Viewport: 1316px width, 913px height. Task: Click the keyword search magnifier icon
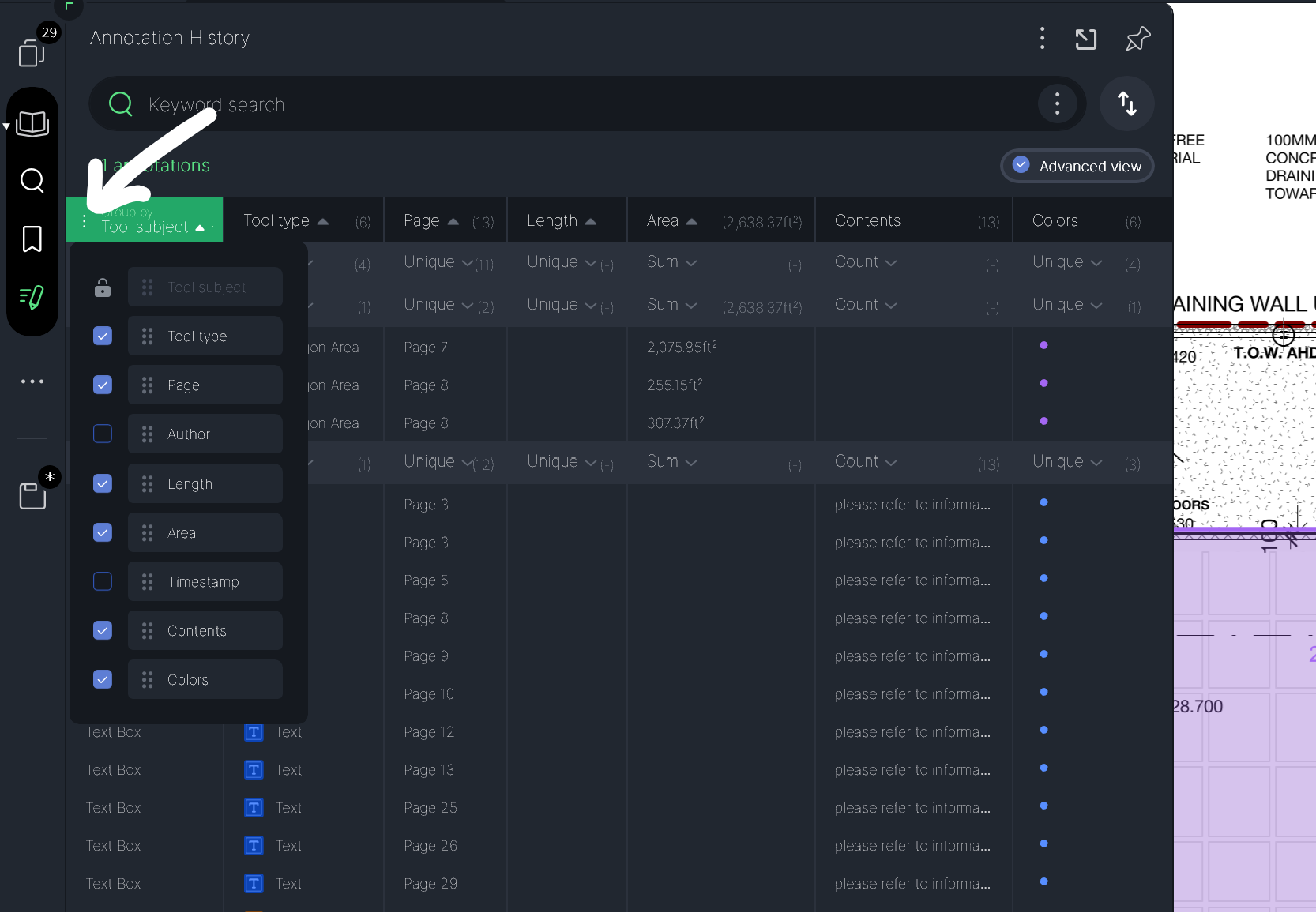(121, 103)
